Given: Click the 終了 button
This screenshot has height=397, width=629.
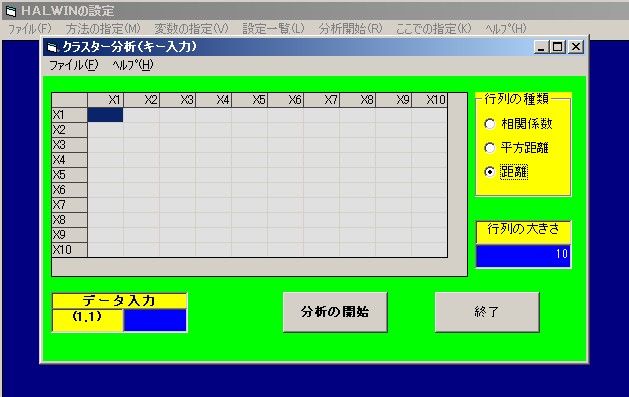Looking at the screenshot, I should [x=487, y=312].
